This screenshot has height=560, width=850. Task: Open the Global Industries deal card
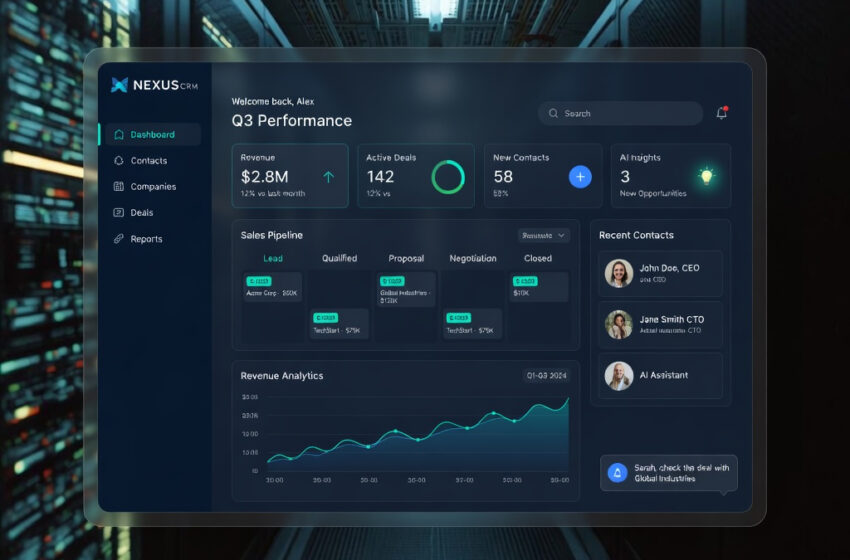point(406,289)
